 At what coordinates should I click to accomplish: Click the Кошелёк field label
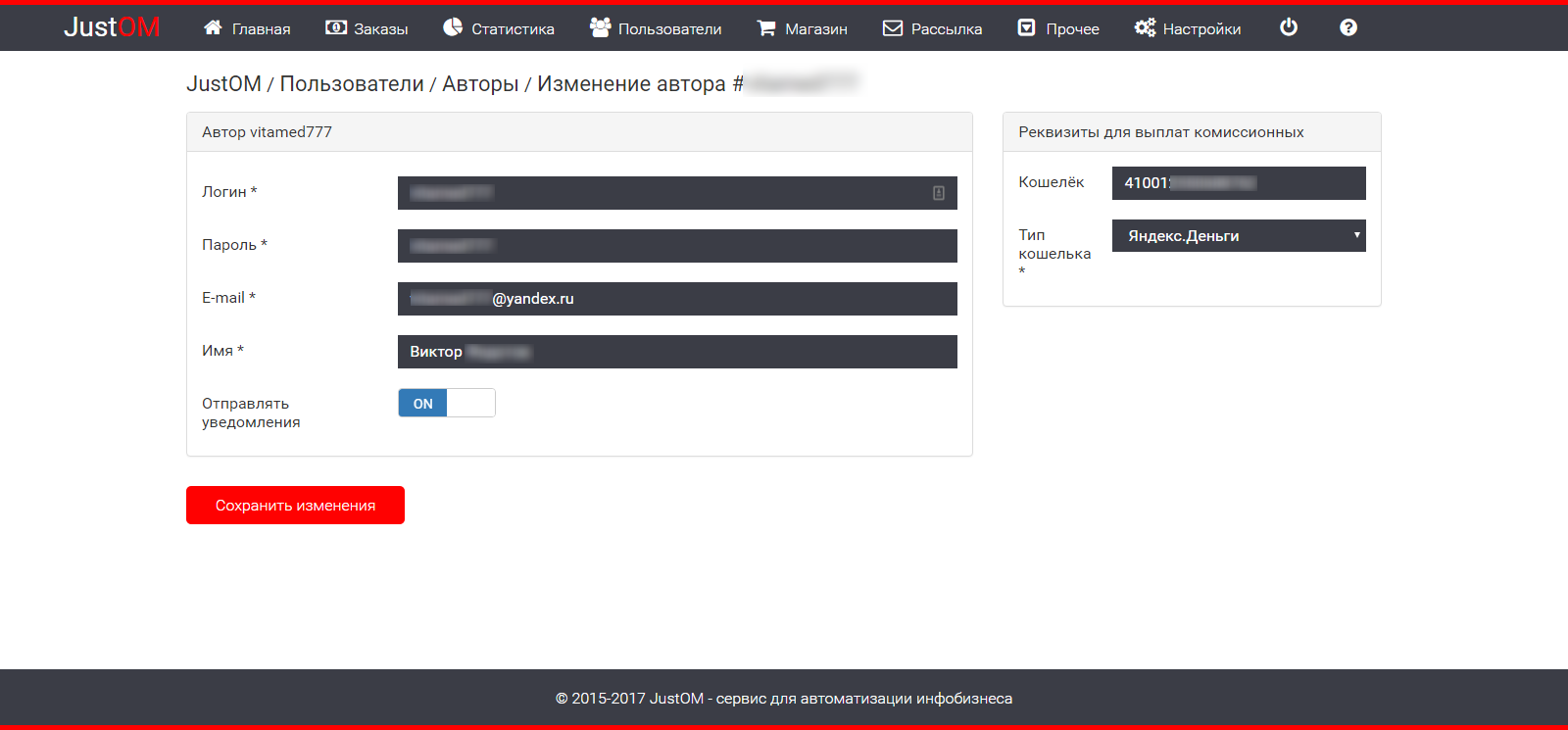point(1051,182)
